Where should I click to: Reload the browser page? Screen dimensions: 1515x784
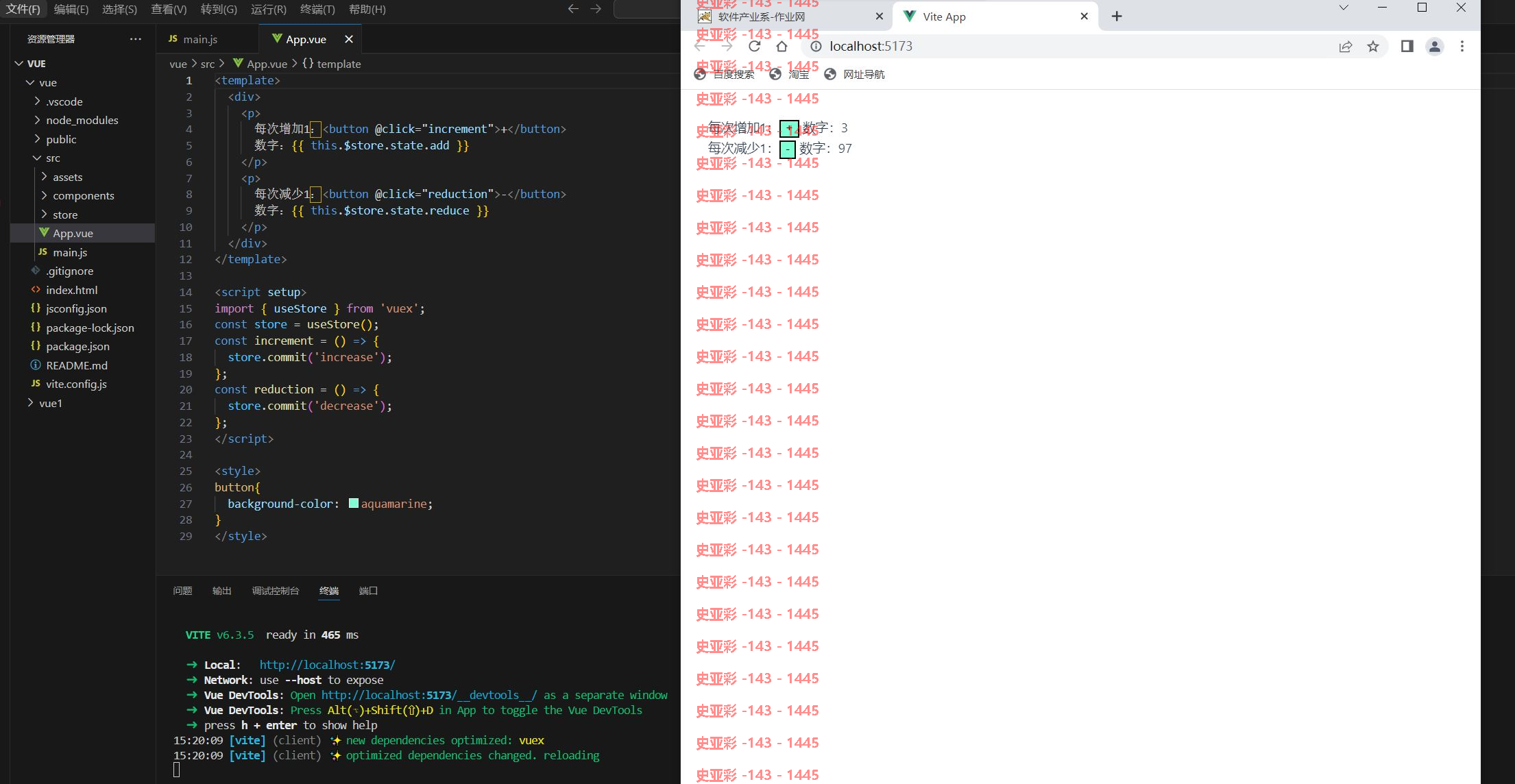click(755, 46)
